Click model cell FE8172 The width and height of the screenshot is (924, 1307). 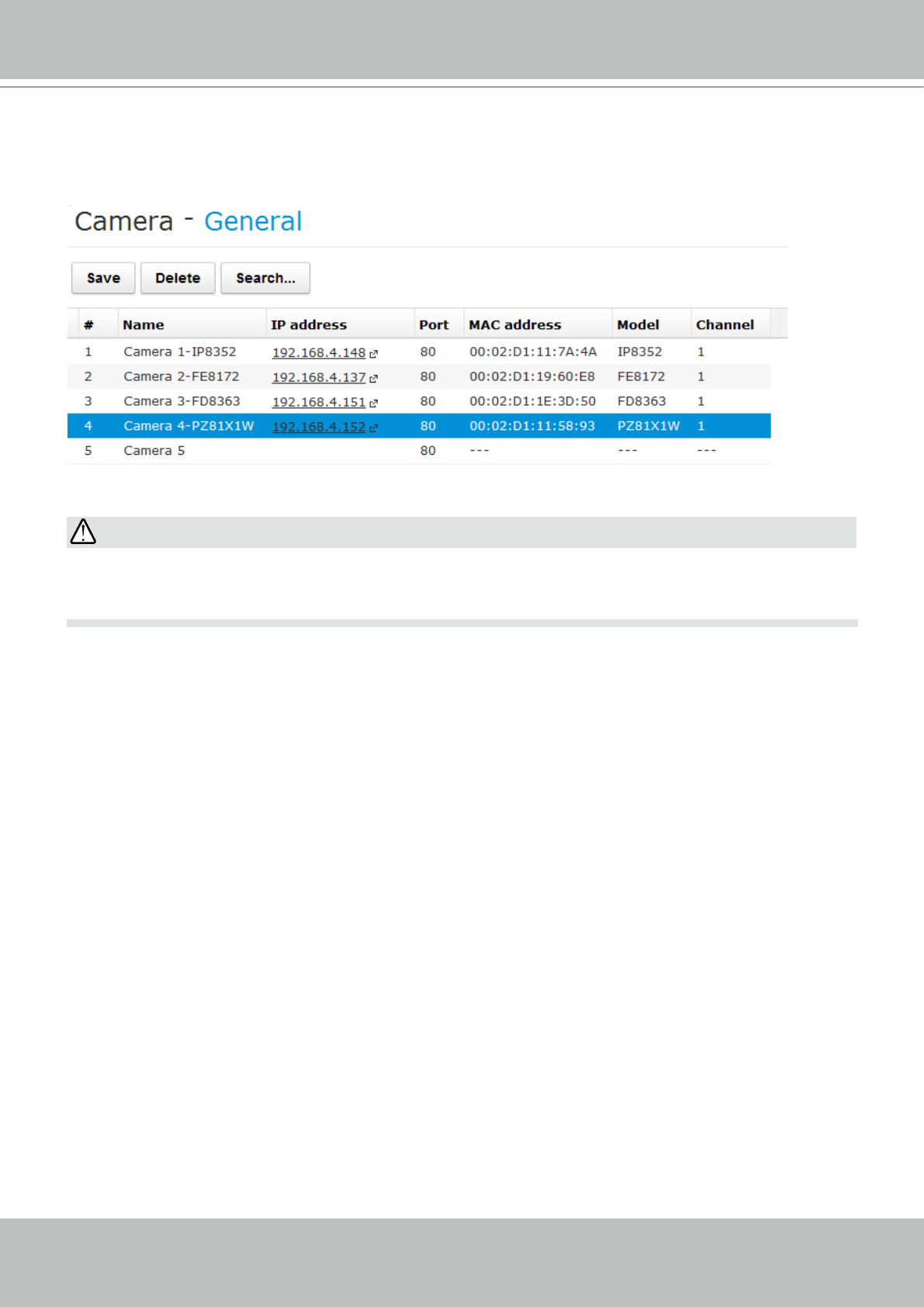pyautogui.click(x=641, y=376)
